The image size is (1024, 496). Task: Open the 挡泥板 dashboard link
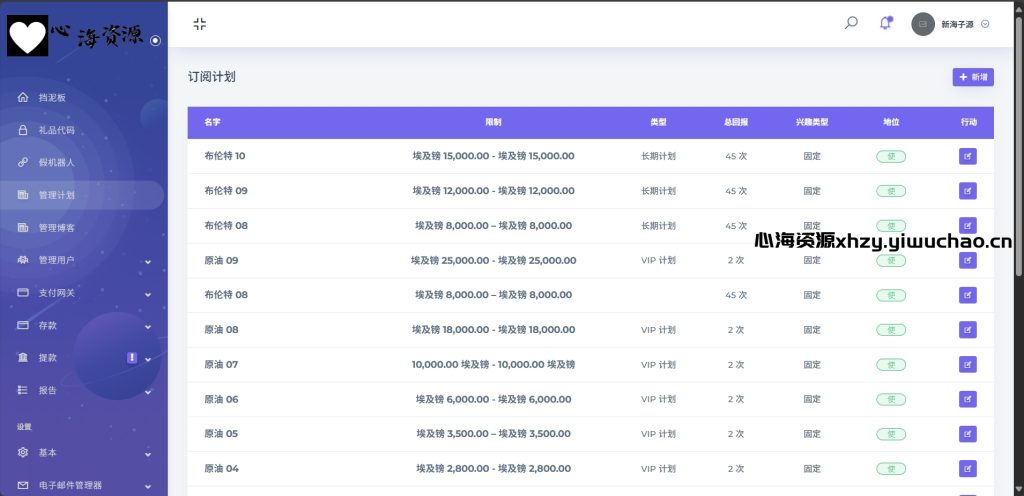[x=52, y=98]
